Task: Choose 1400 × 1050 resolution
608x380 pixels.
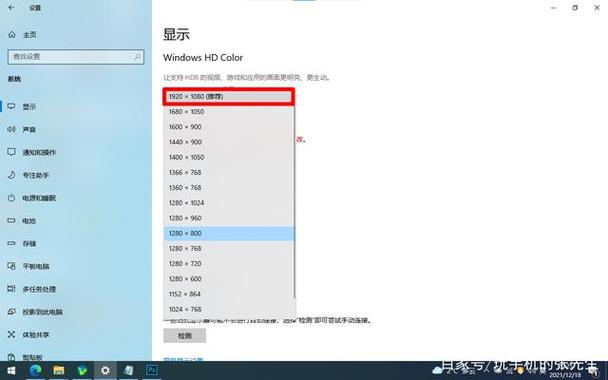Action: click(x=229, y=157)
